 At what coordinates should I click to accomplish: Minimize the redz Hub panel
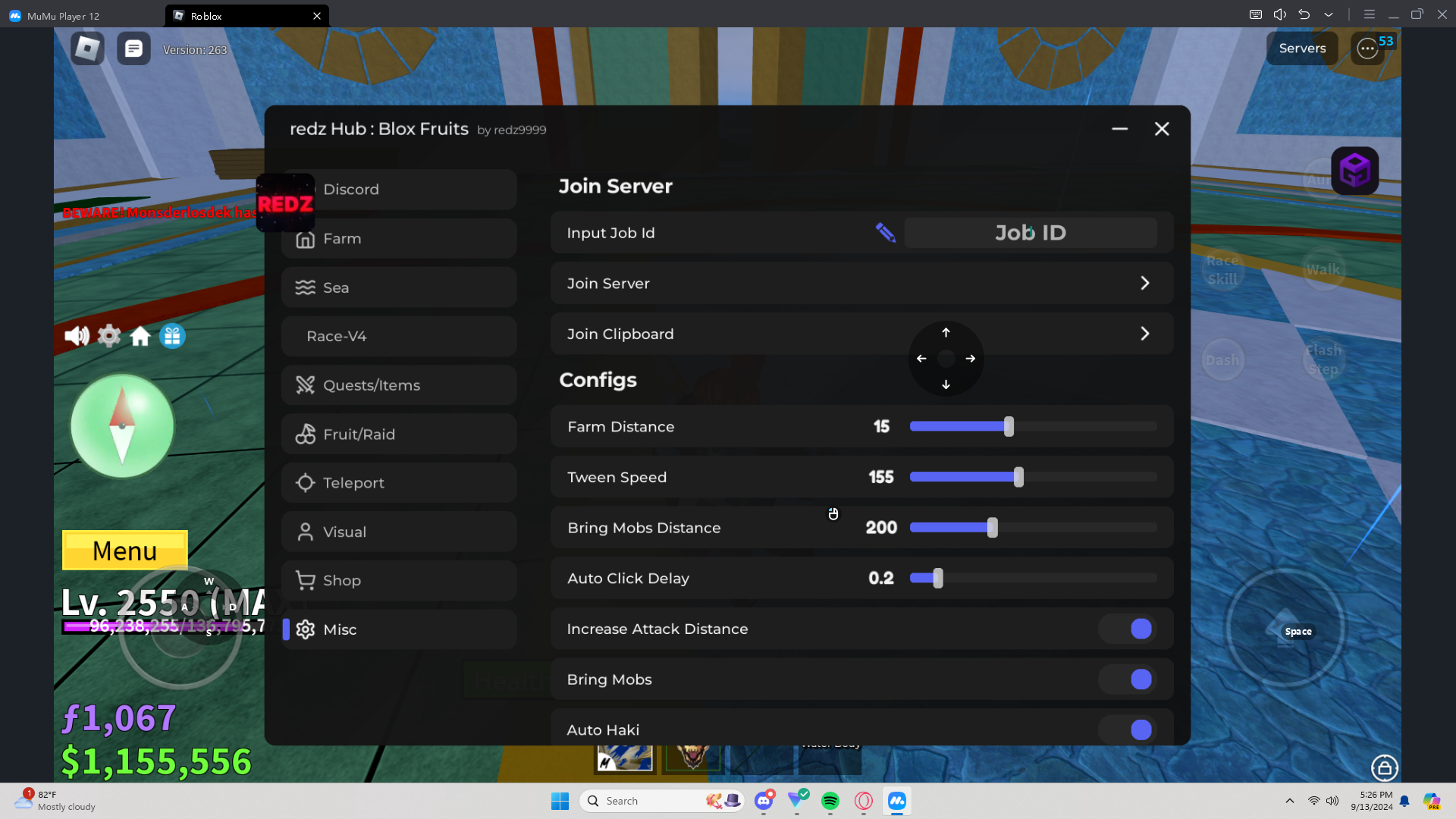tap(1119, 129)
